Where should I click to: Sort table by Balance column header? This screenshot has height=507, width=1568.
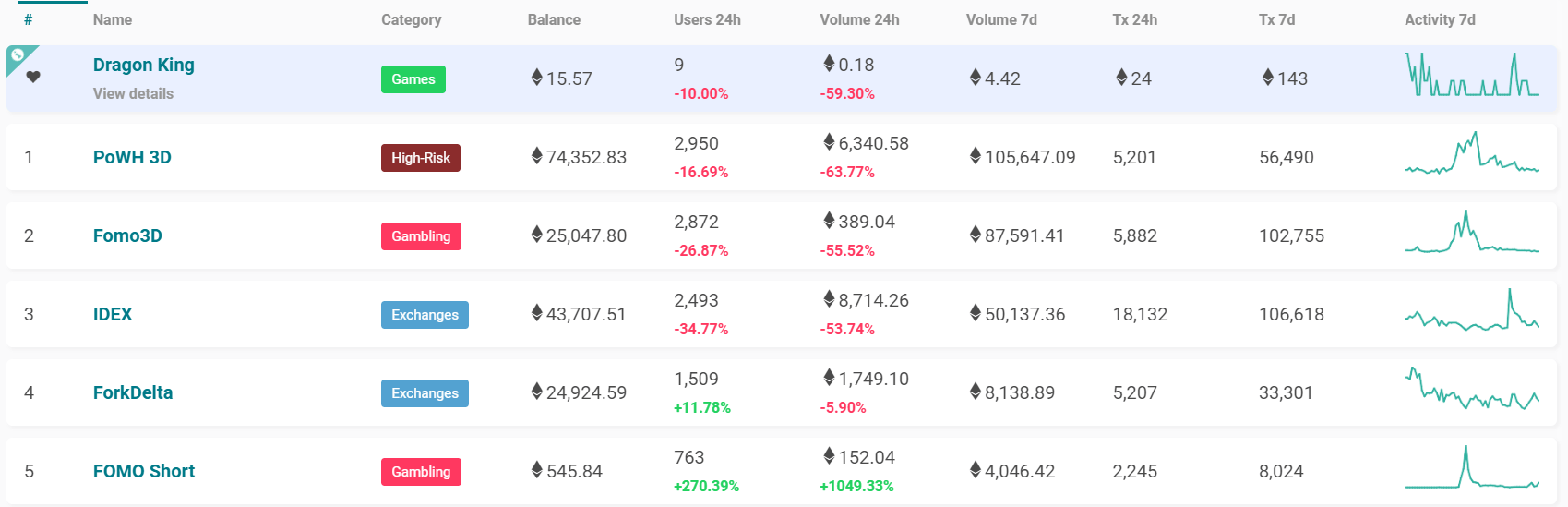point(554,19)
